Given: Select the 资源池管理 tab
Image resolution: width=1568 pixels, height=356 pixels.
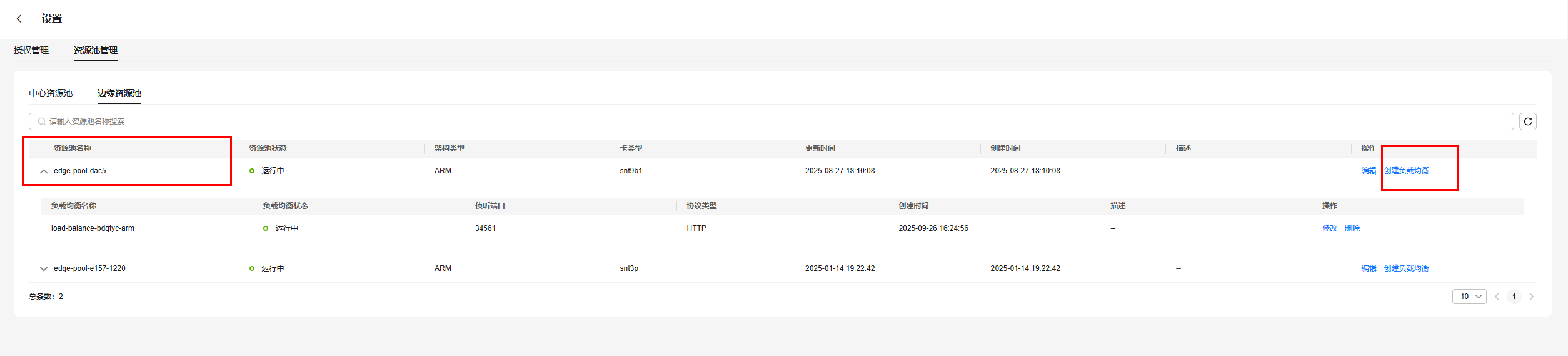Looking at the screenshot, I should 95,50.
